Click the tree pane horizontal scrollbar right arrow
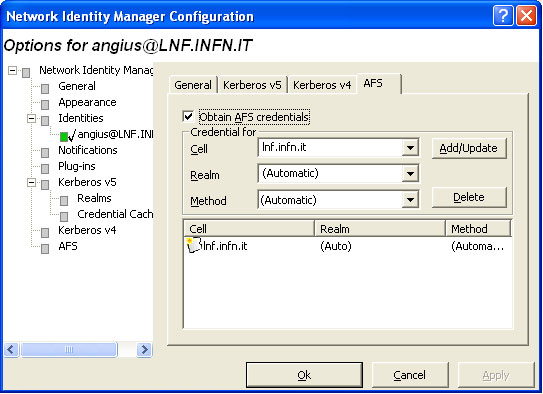The width and height of the screenshot is (543, 394). click(x=144, y=349)
